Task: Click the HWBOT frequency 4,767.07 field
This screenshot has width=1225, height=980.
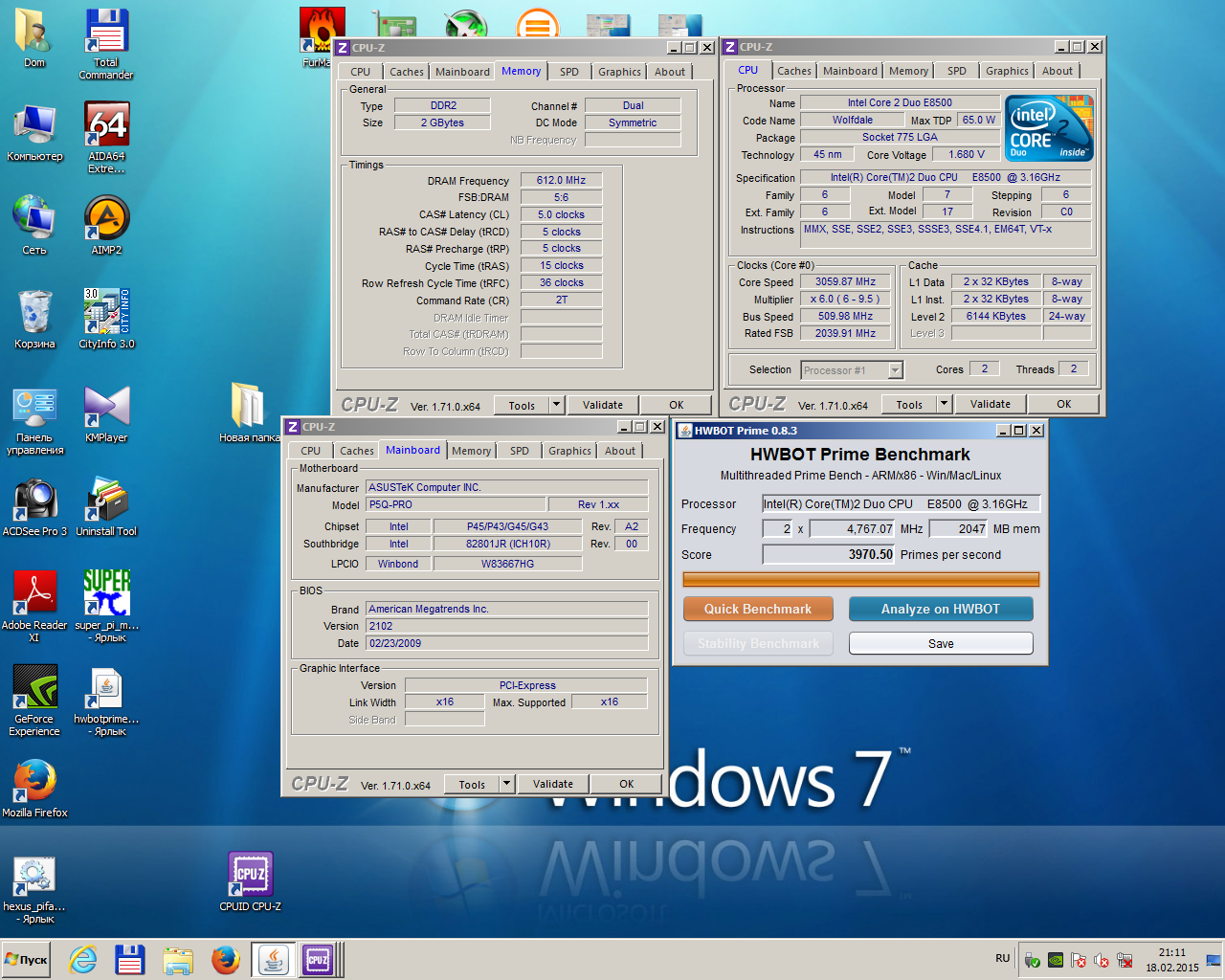Action: pyautogui.click(x=852, y=528)
